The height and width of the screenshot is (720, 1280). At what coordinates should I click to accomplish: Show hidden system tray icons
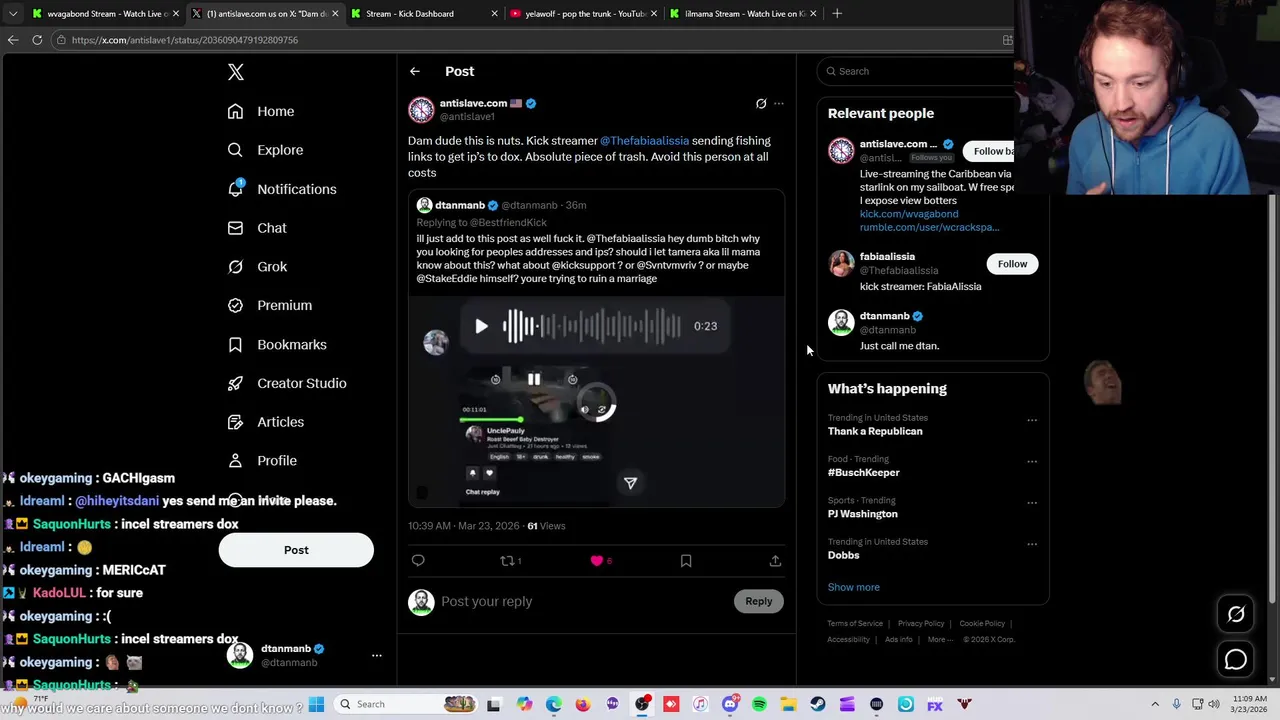tap(1155, 704)
